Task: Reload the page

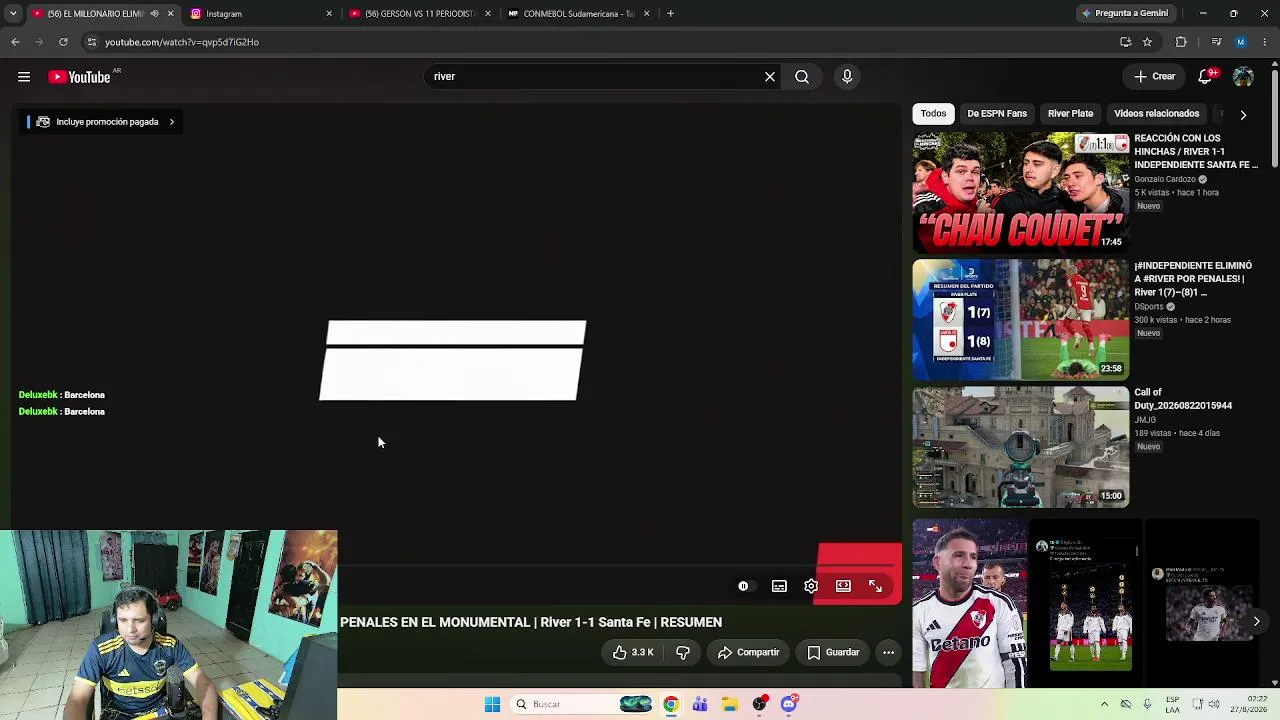Action: pyautogui.click(x=63, y=42)
